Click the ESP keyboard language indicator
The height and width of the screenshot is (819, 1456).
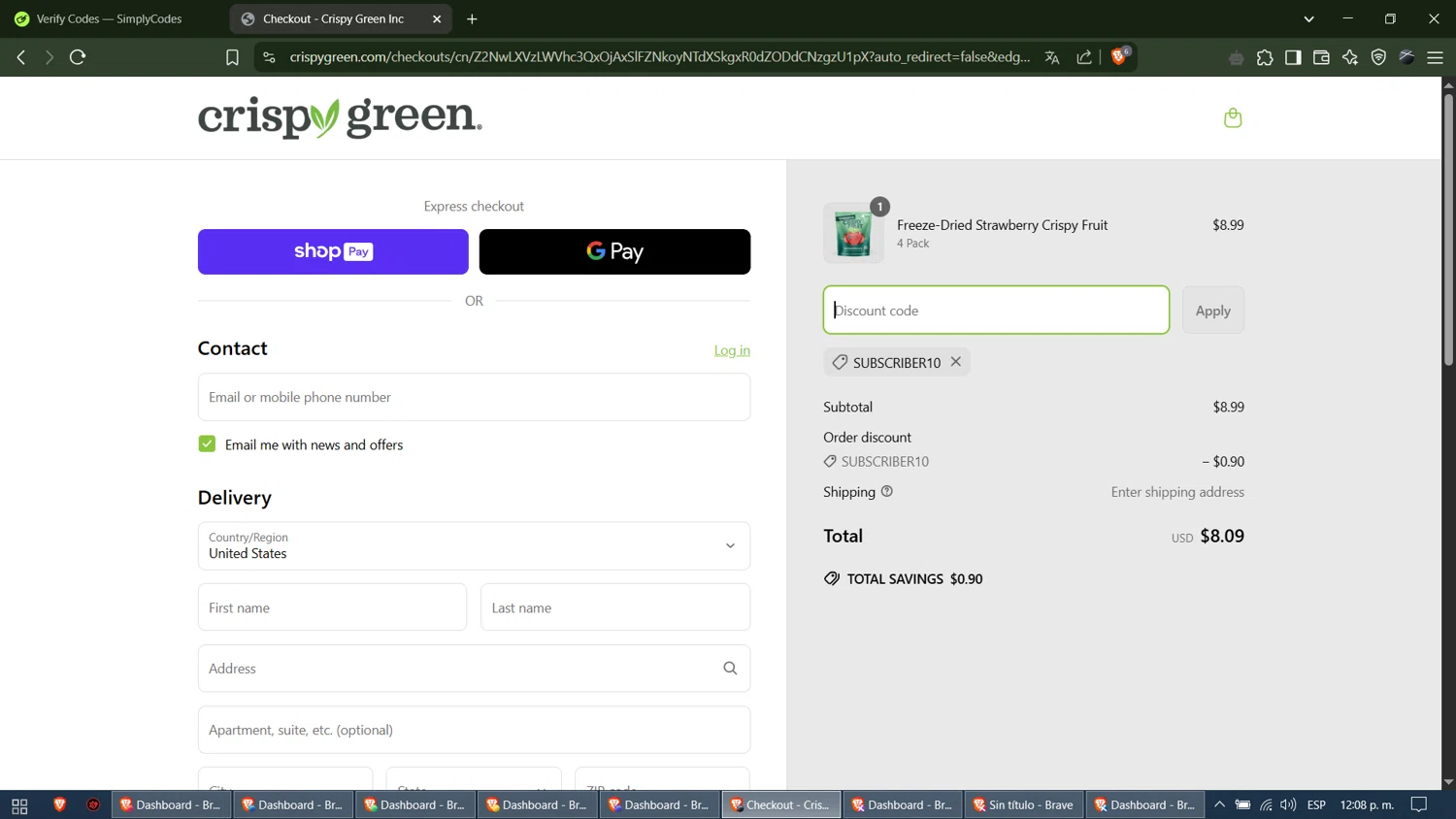tap(1316, 804)
